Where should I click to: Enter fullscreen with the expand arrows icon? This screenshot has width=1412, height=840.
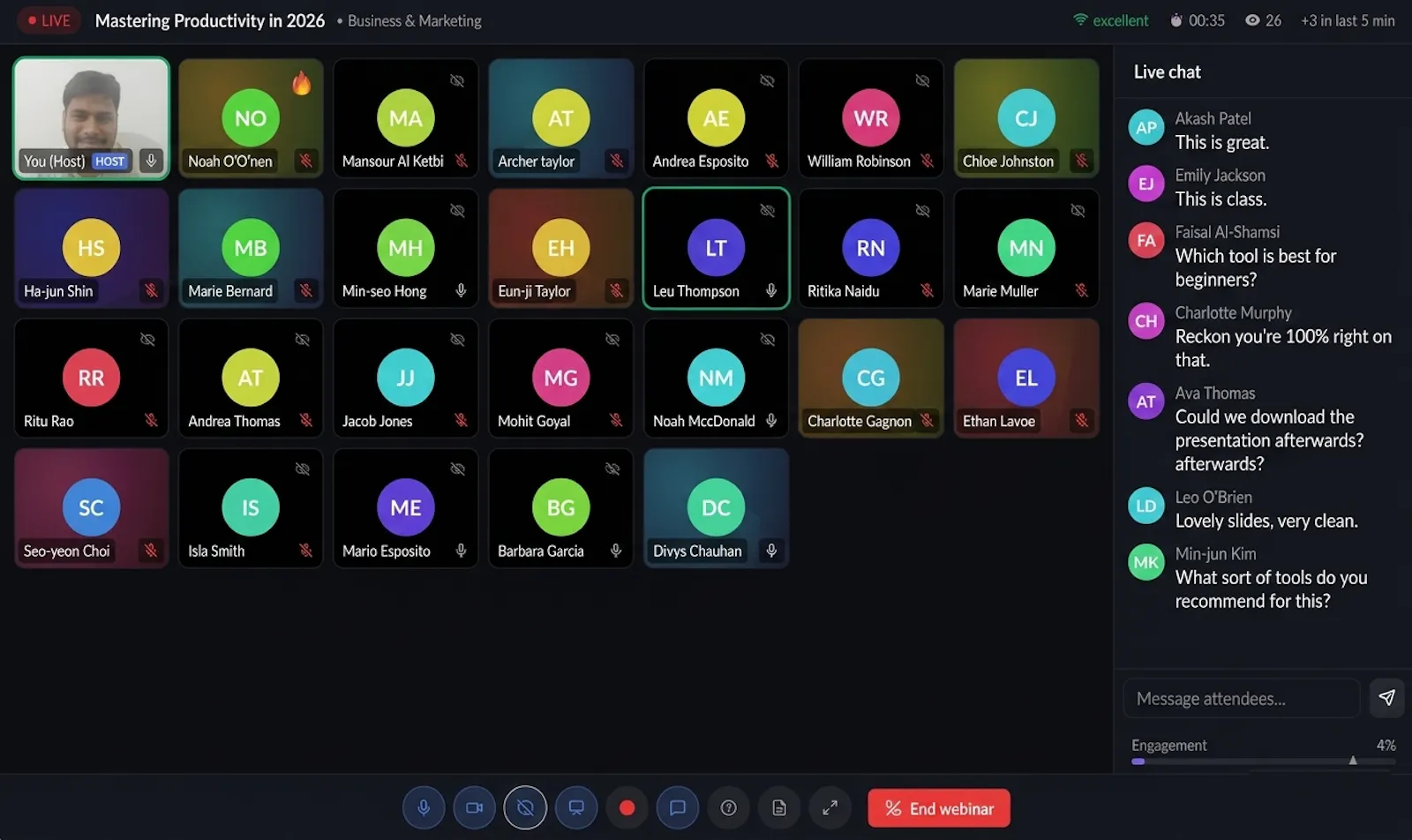(x=830, y=807)
